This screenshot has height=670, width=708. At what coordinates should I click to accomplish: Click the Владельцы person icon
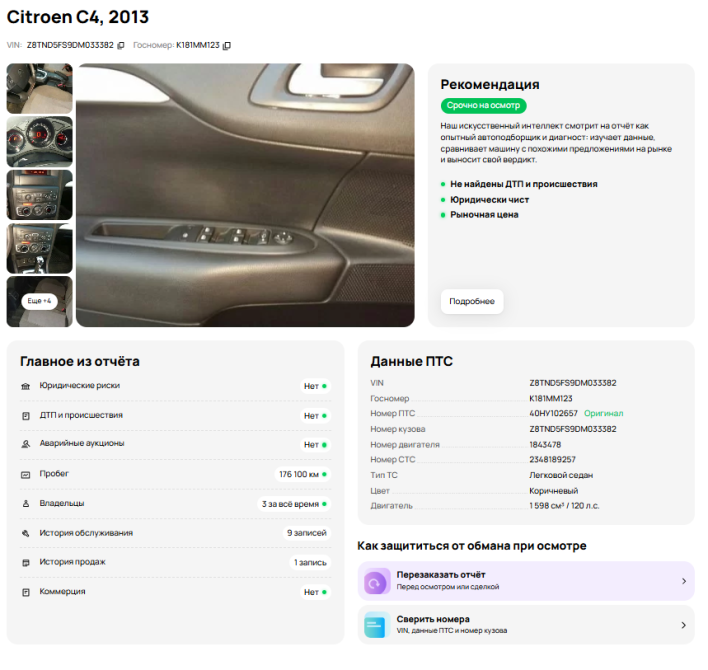(26, 504)
